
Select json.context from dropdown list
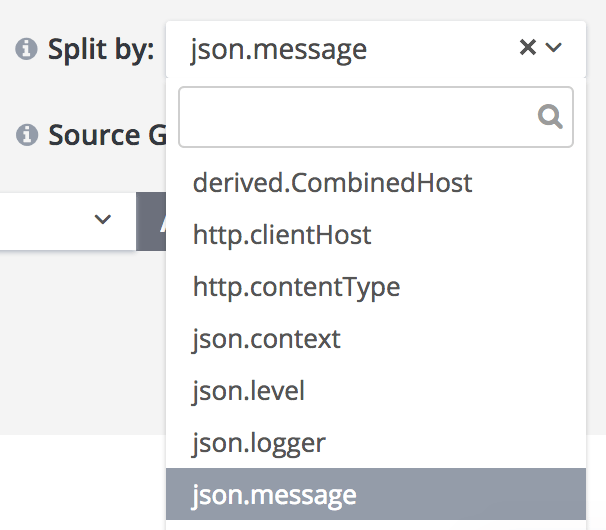click(267, 339)
